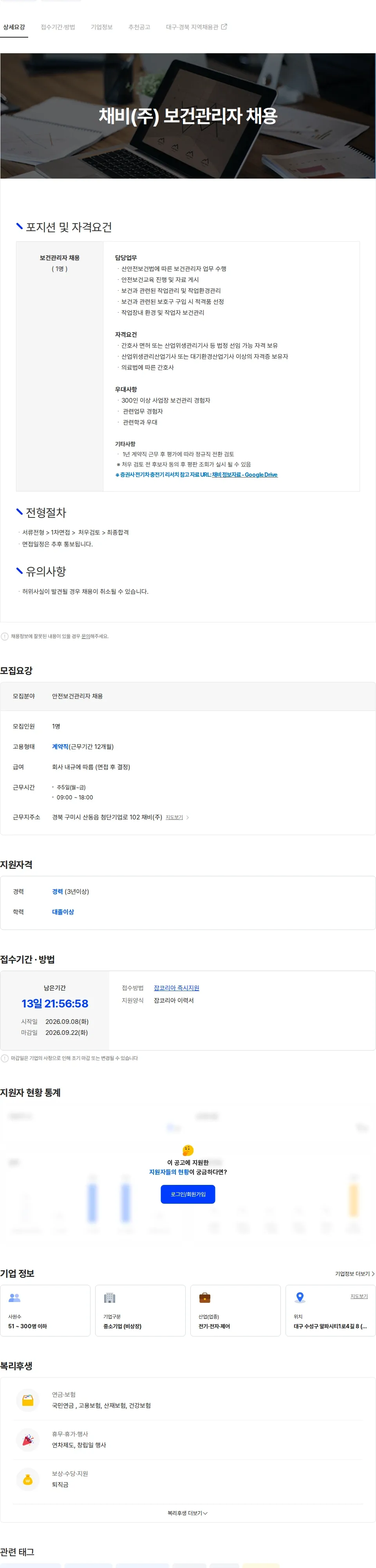
Task: Click 잡코리아 즉시지원 link
Action: pyautogui.click(x=176, y=988)
